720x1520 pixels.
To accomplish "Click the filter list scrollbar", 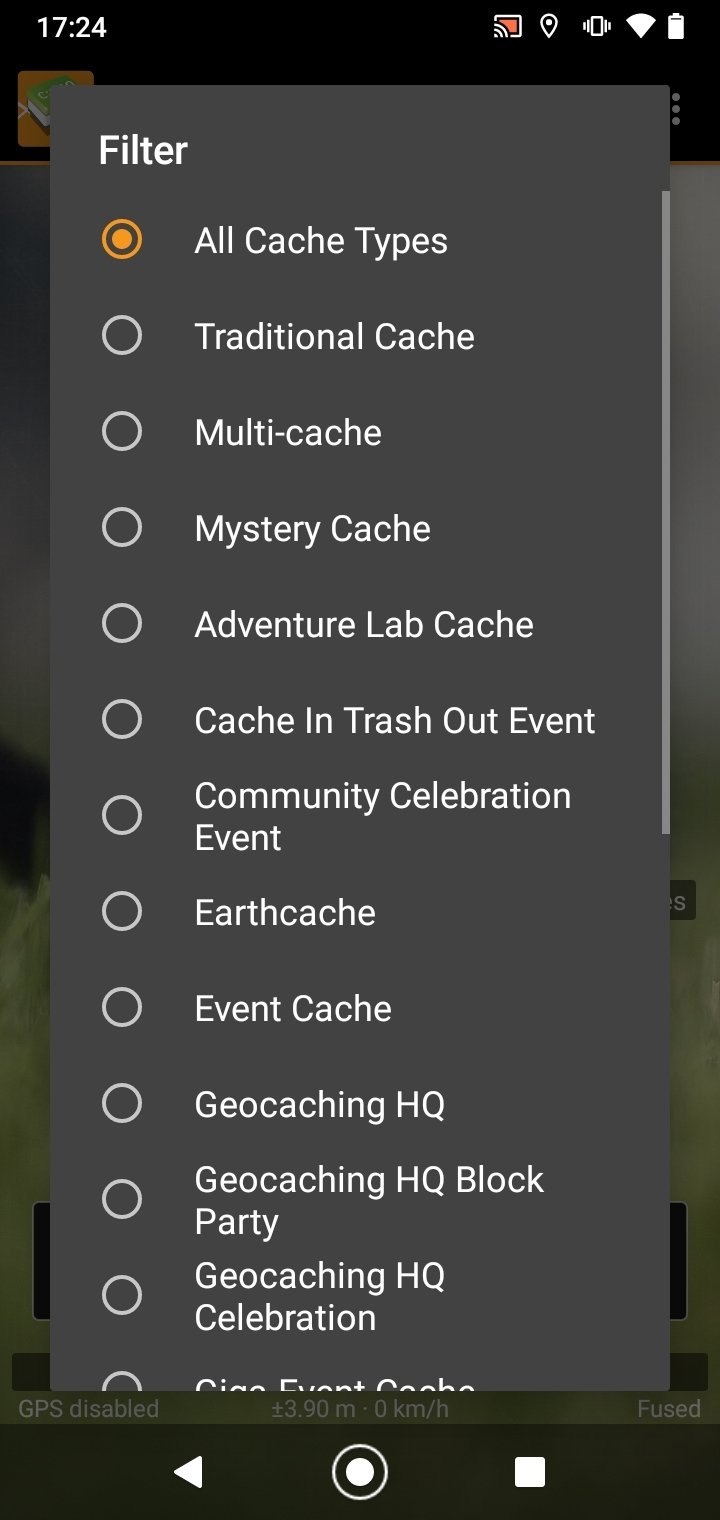I will tap(665, 512).
